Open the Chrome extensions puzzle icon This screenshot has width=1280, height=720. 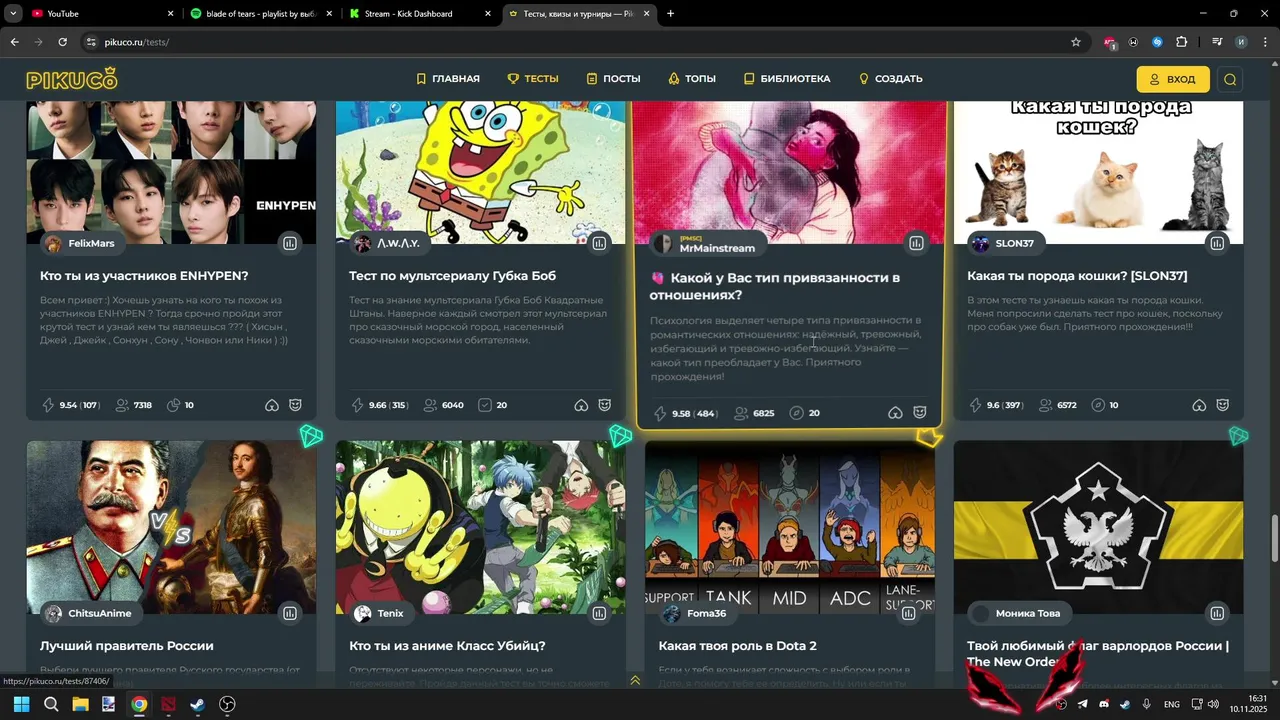1181,42
